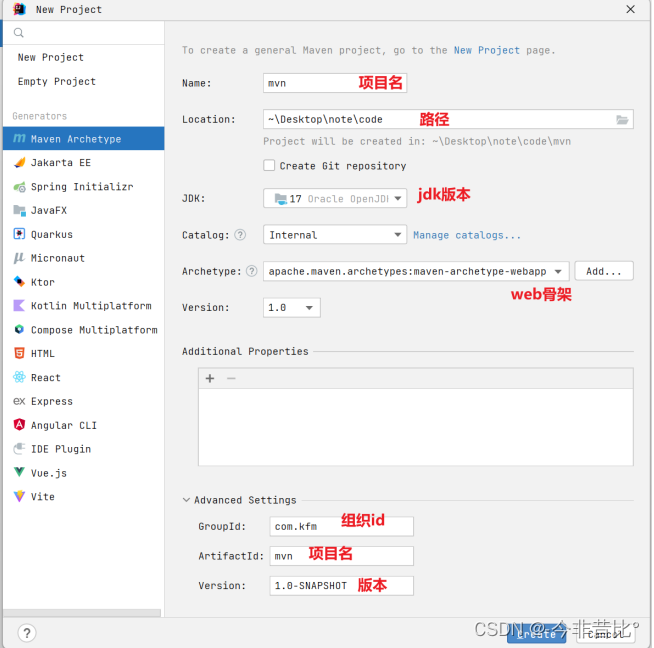Open the Catalog help question mark
The image size is (654, 648).
[x=240, y=235]
